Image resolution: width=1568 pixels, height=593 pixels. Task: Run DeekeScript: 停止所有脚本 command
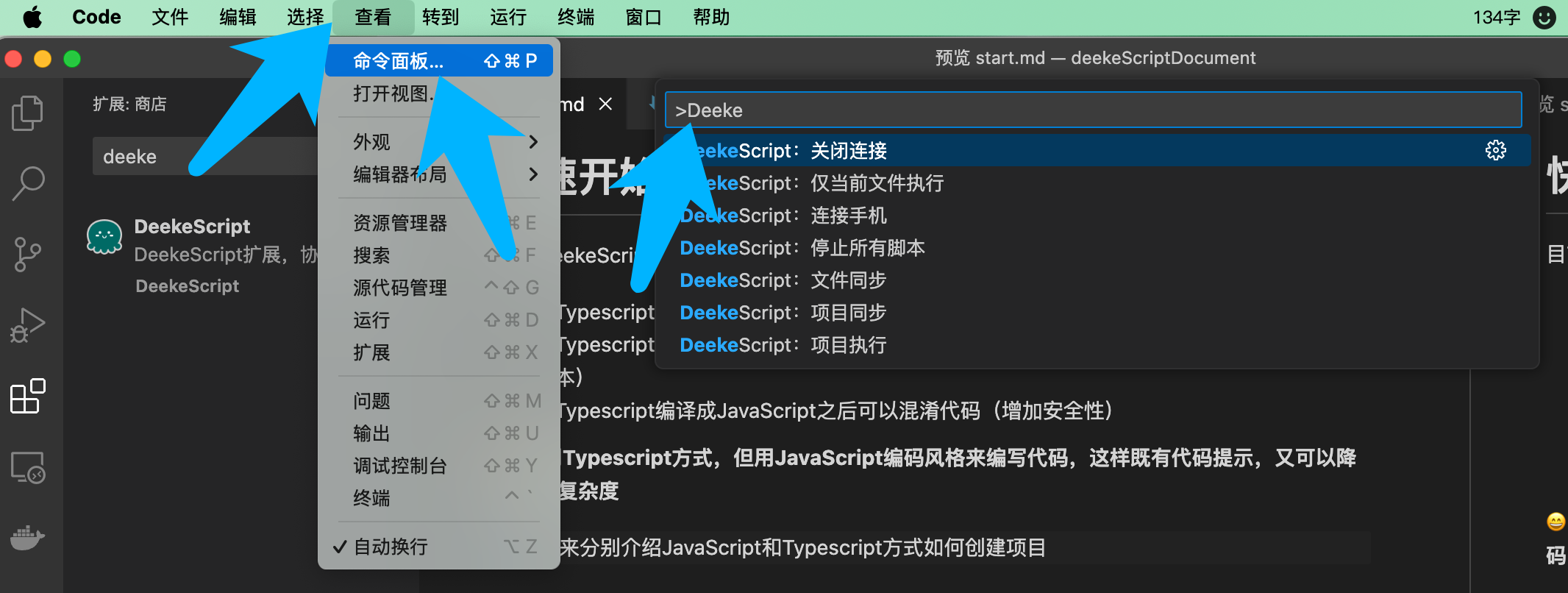pyautogui.click(x=802, y=248)
